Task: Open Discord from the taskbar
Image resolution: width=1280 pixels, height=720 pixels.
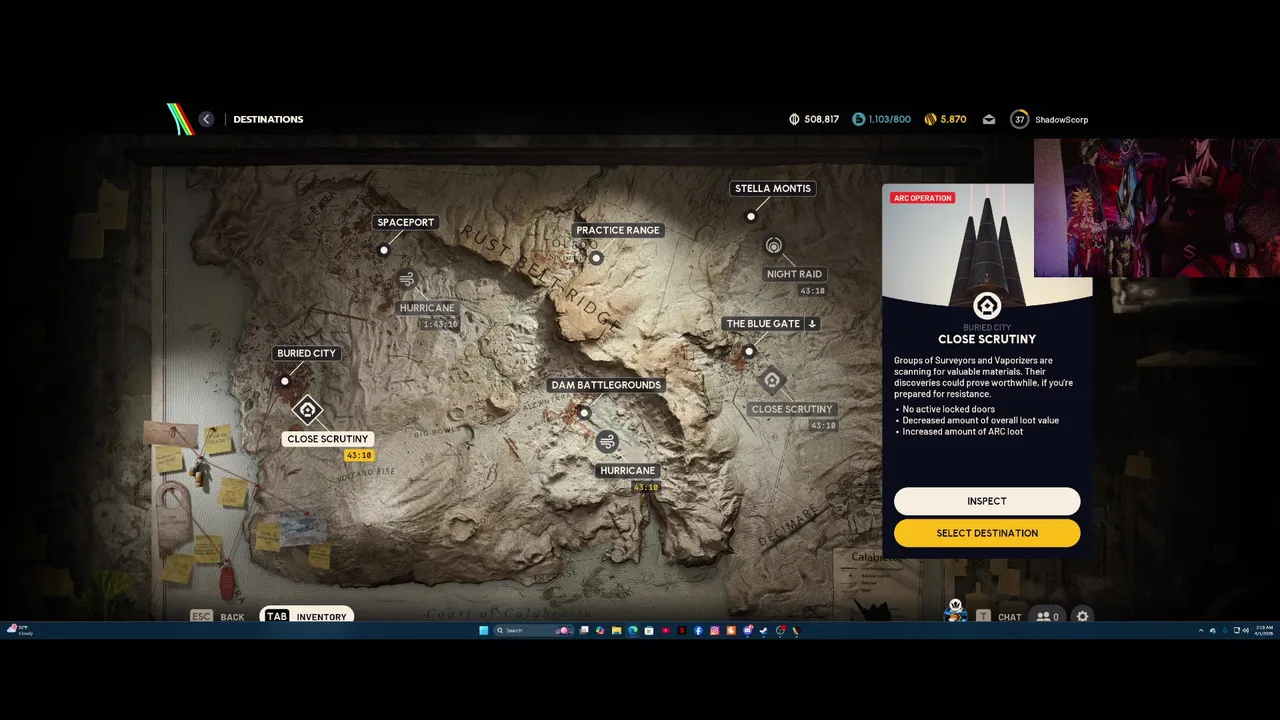Action: pyautogui.click(x=747, y=630)
